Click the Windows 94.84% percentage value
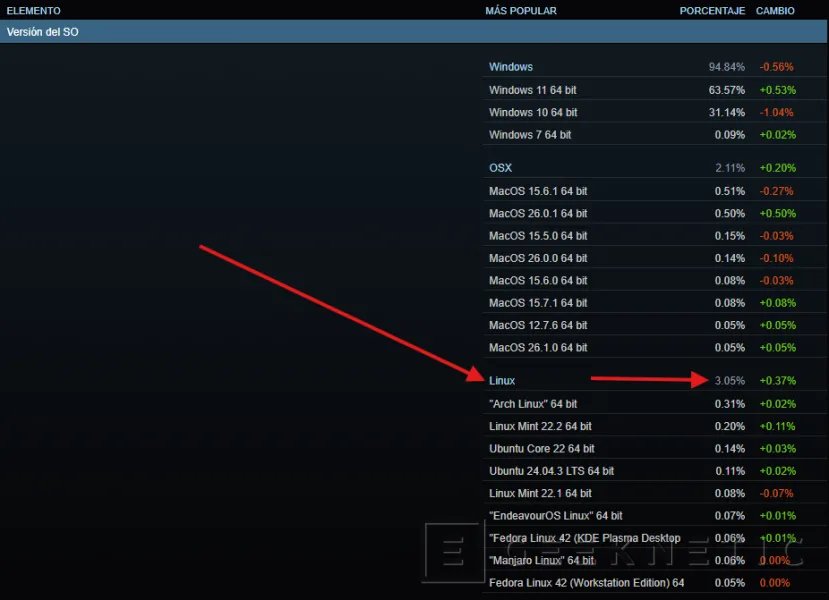 [726, 67]
